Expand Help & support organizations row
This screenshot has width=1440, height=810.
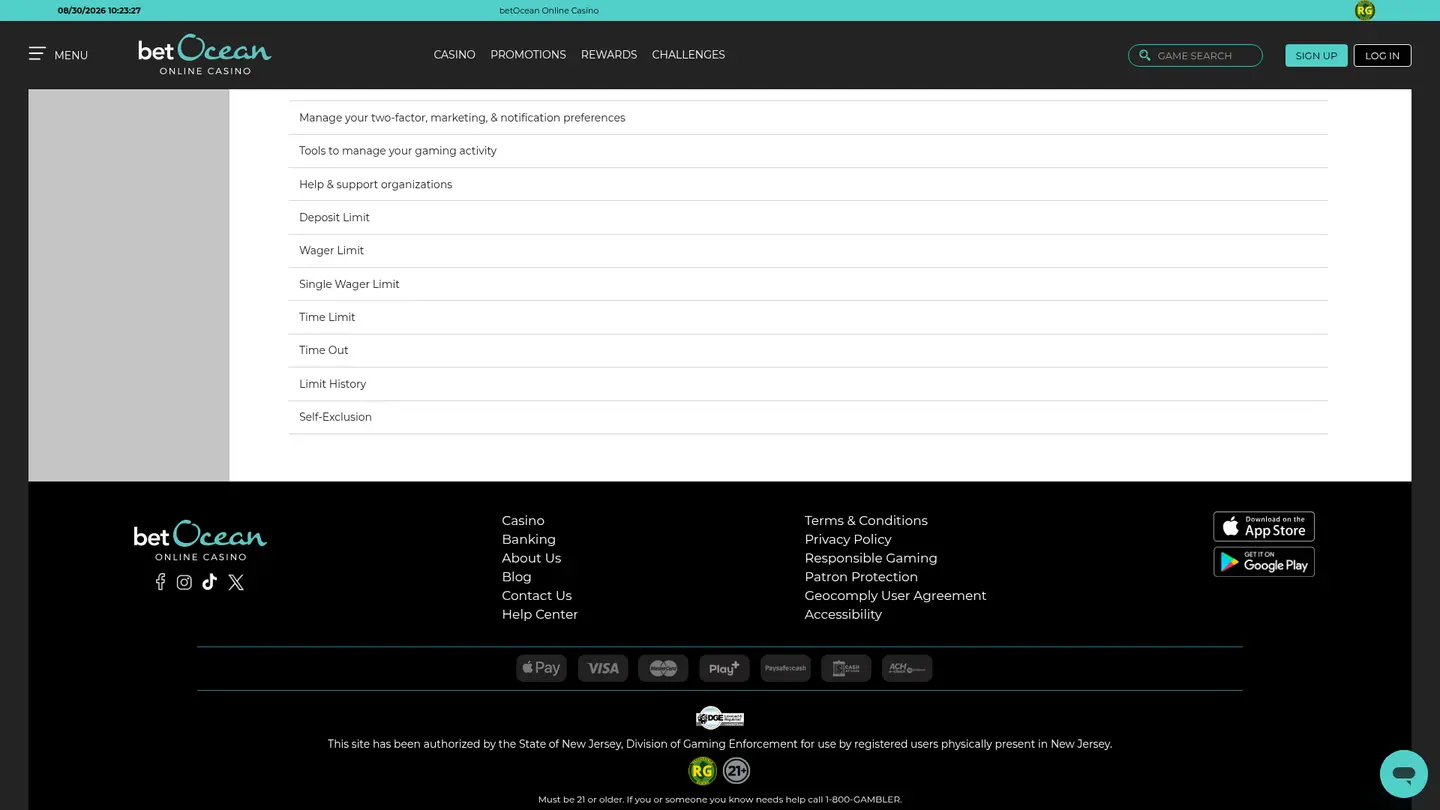[808, 185]
